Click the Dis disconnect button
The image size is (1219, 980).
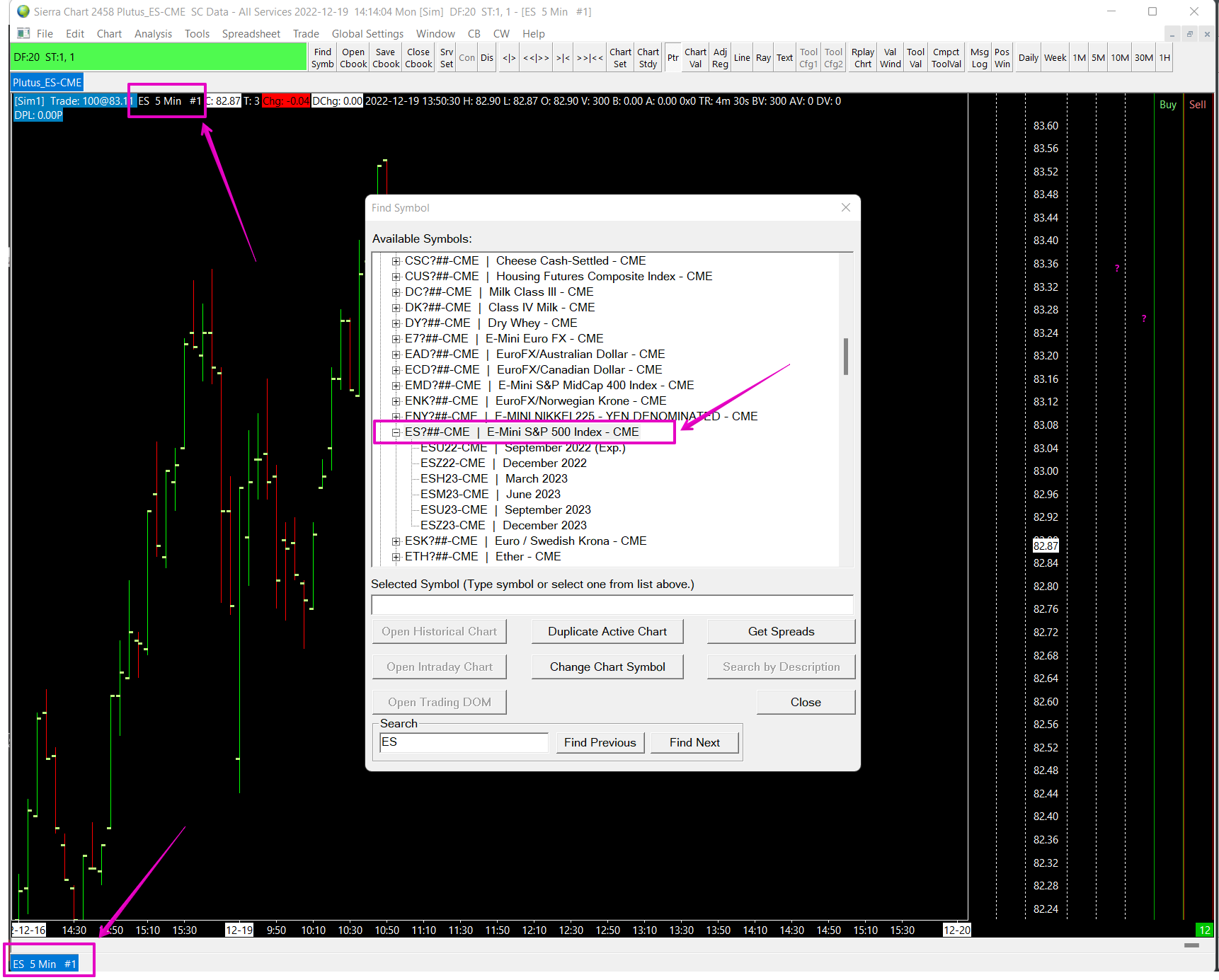[487, 58]
